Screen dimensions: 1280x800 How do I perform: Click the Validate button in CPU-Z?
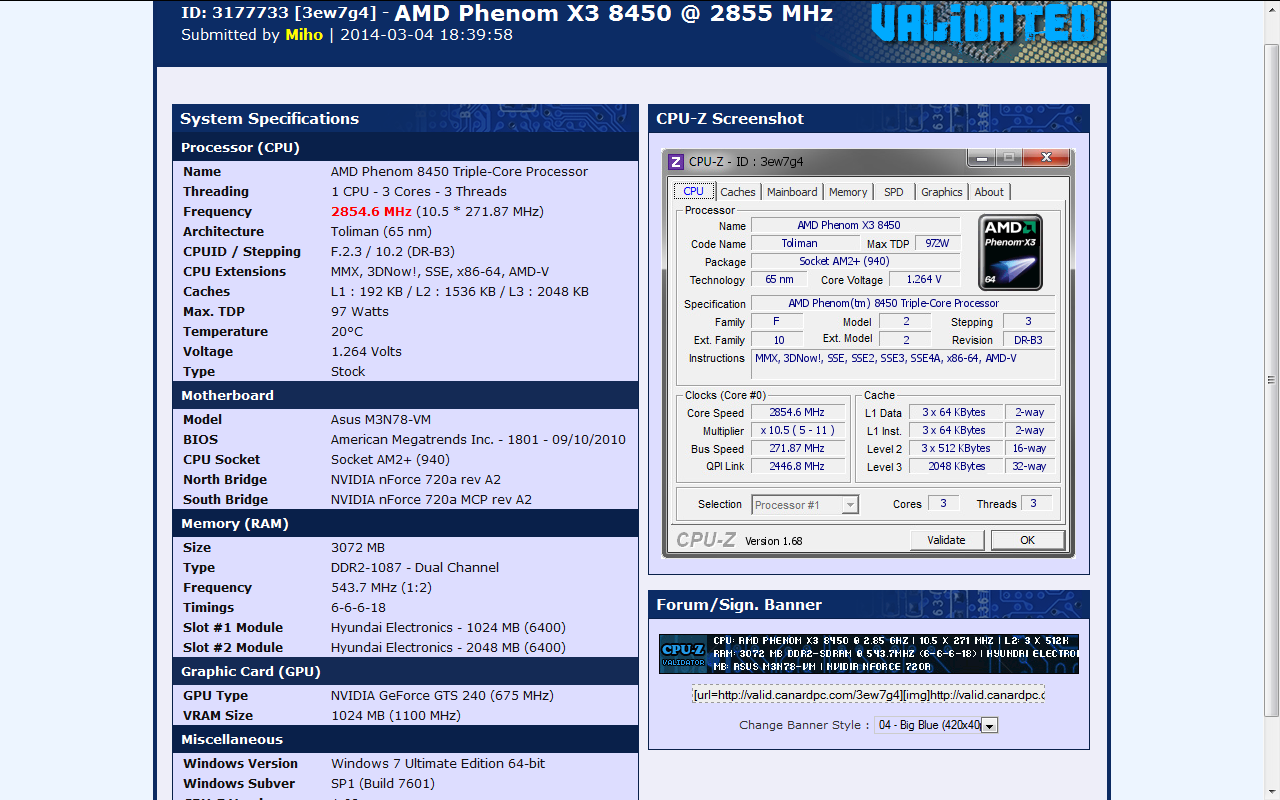tap(946, 540)
